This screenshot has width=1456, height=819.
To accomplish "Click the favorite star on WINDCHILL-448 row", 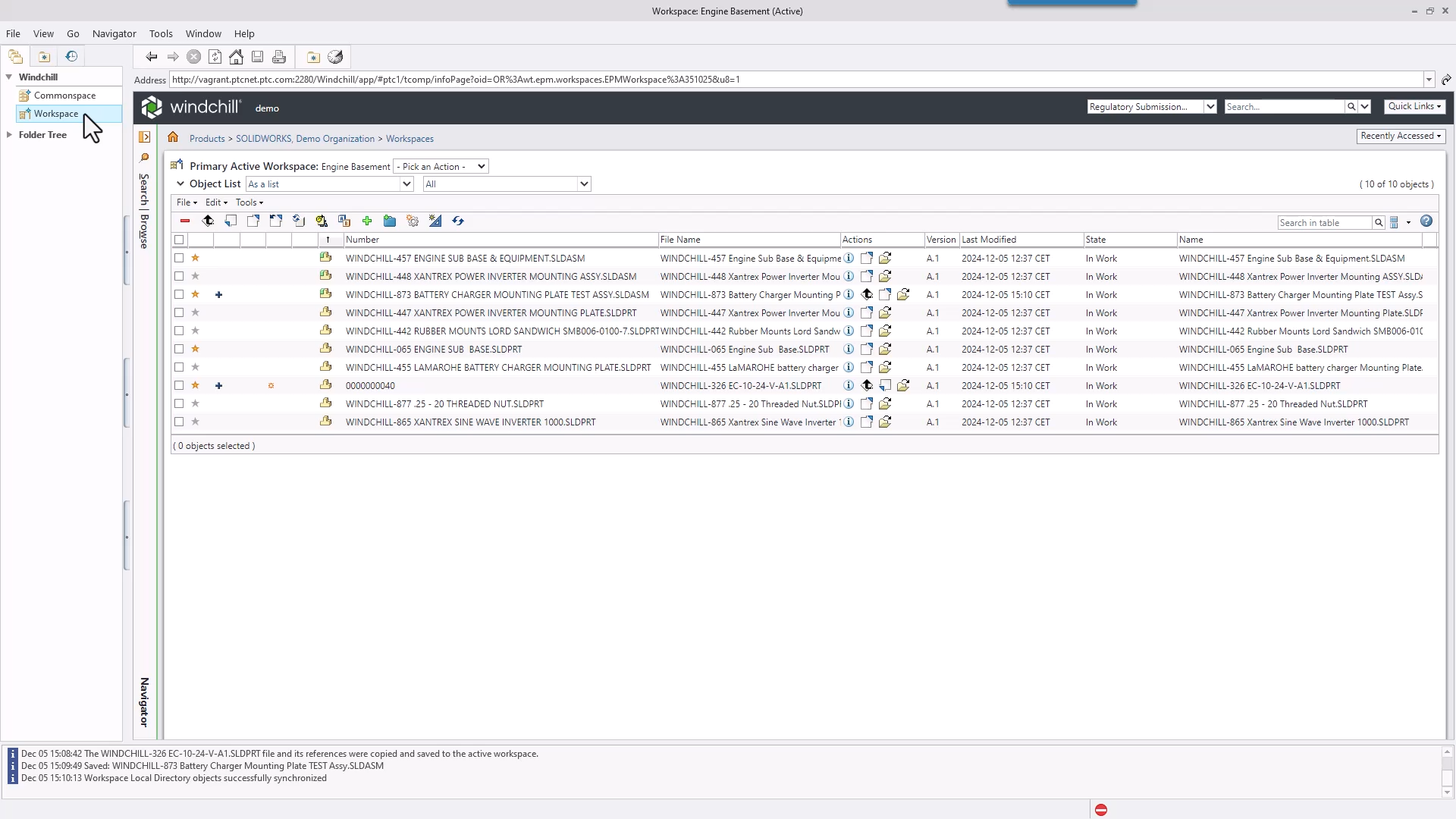I will click(196, 277).
